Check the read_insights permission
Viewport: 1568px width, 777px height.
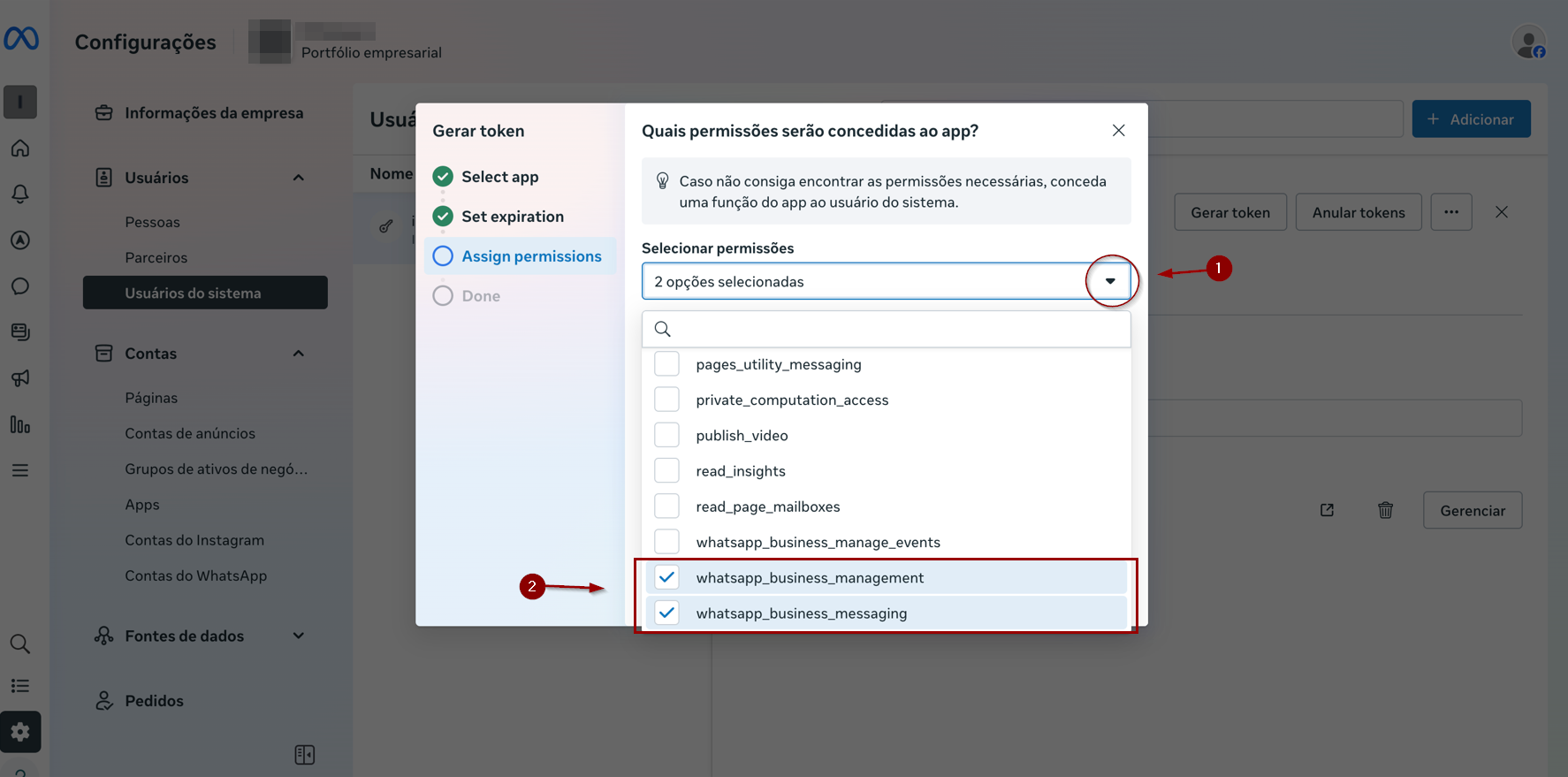(x=667, y=471)
